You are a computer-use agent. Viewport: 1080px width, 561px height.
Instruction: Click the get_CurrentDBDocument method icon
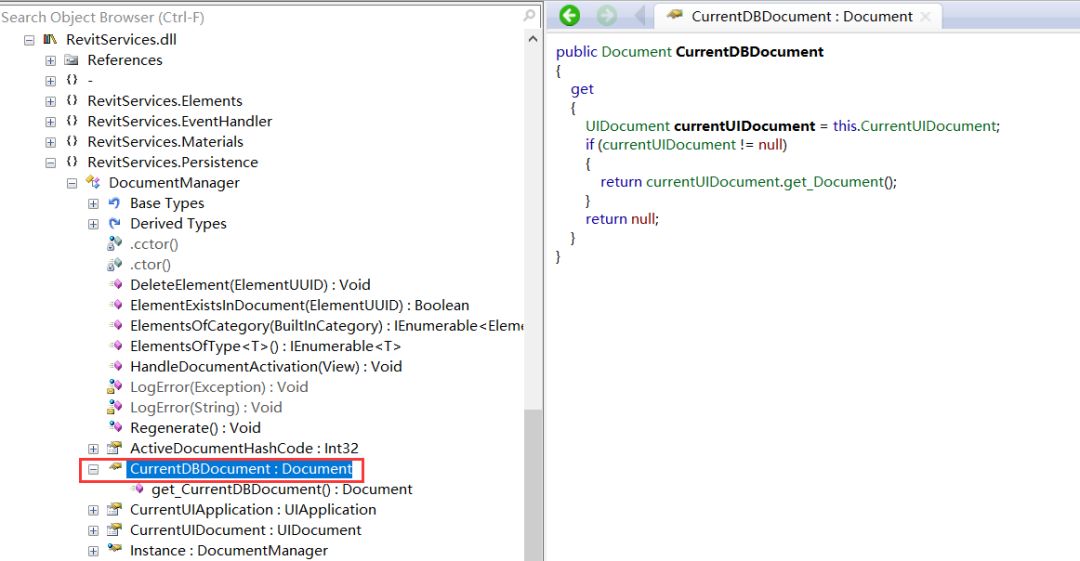pyautogui.click(x=137, y=489)
